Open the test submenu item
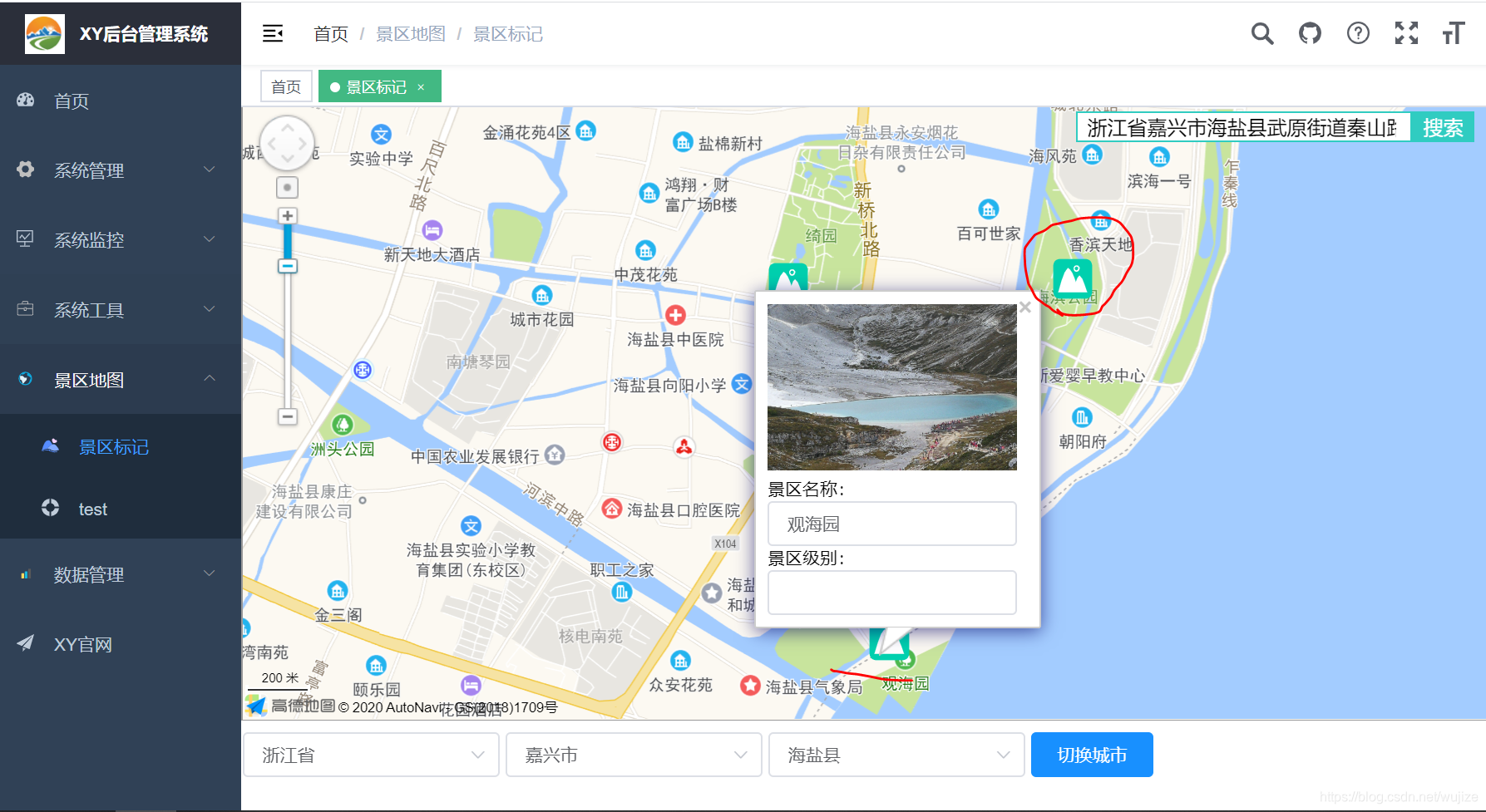 121,509
